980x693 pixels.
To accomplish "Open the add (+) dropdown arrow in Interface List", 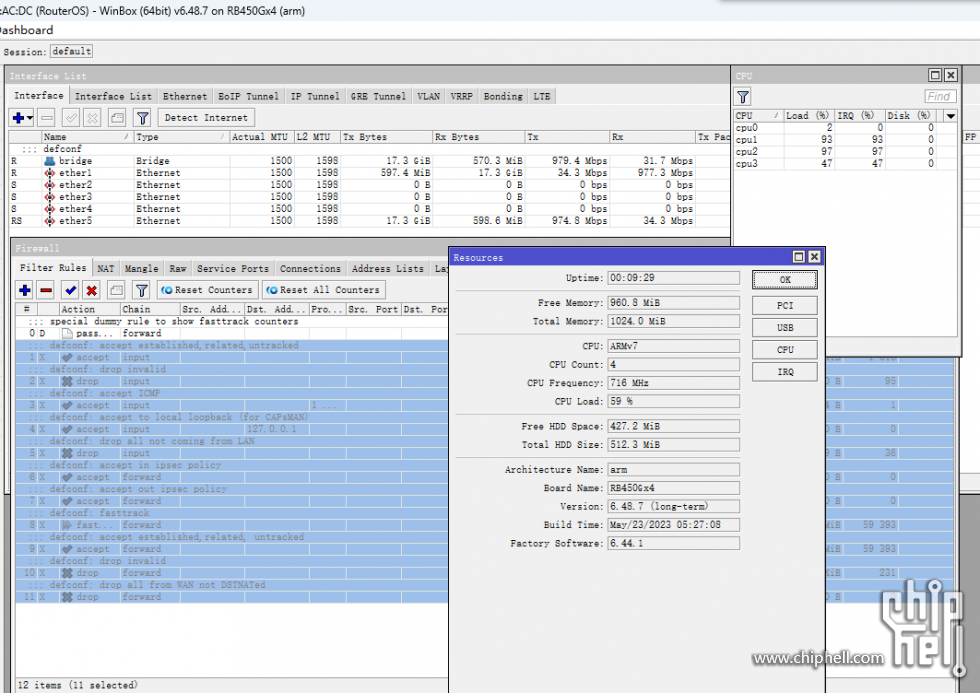I will (30, 117).
